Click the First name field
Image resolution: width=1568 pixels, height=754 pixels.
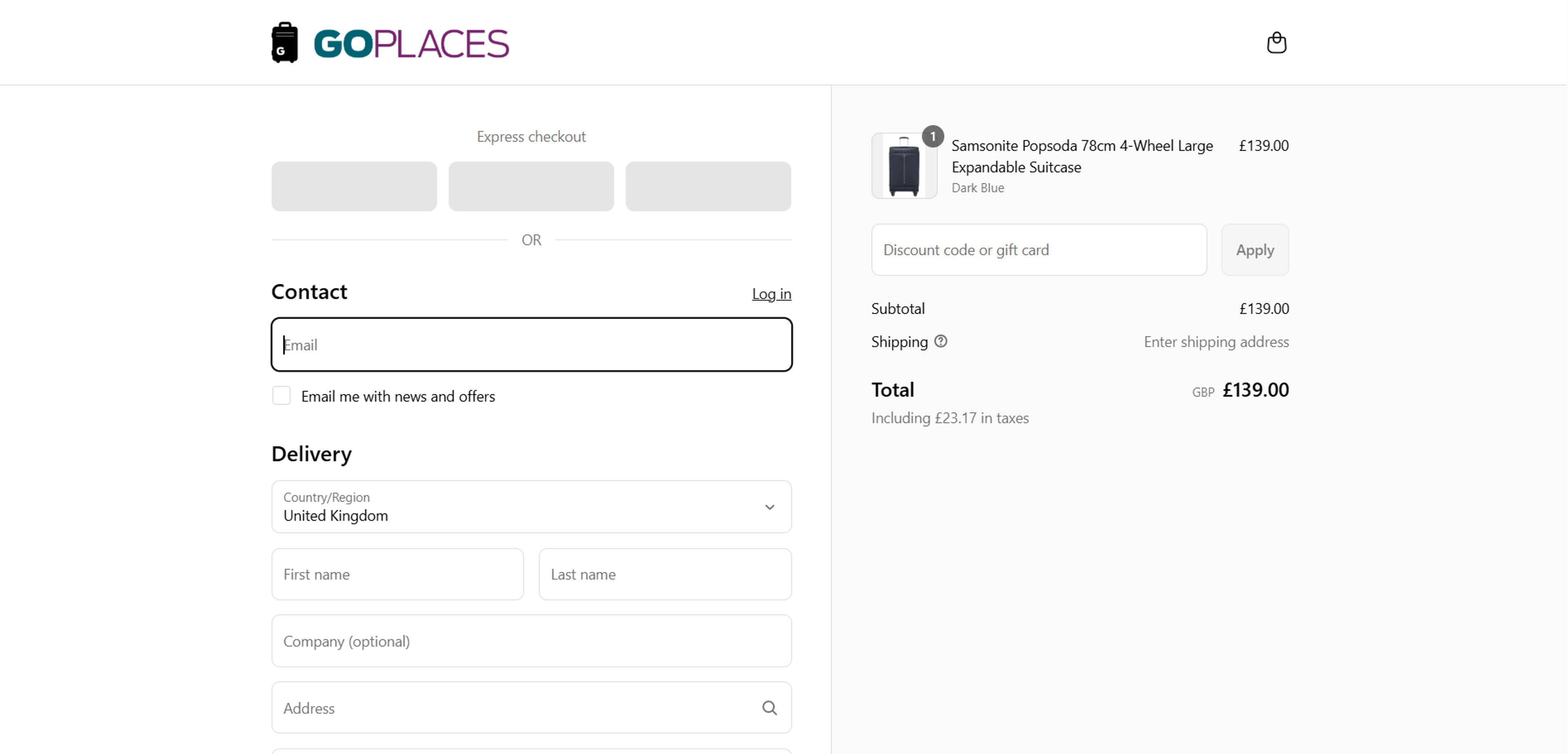pos(397,574)
